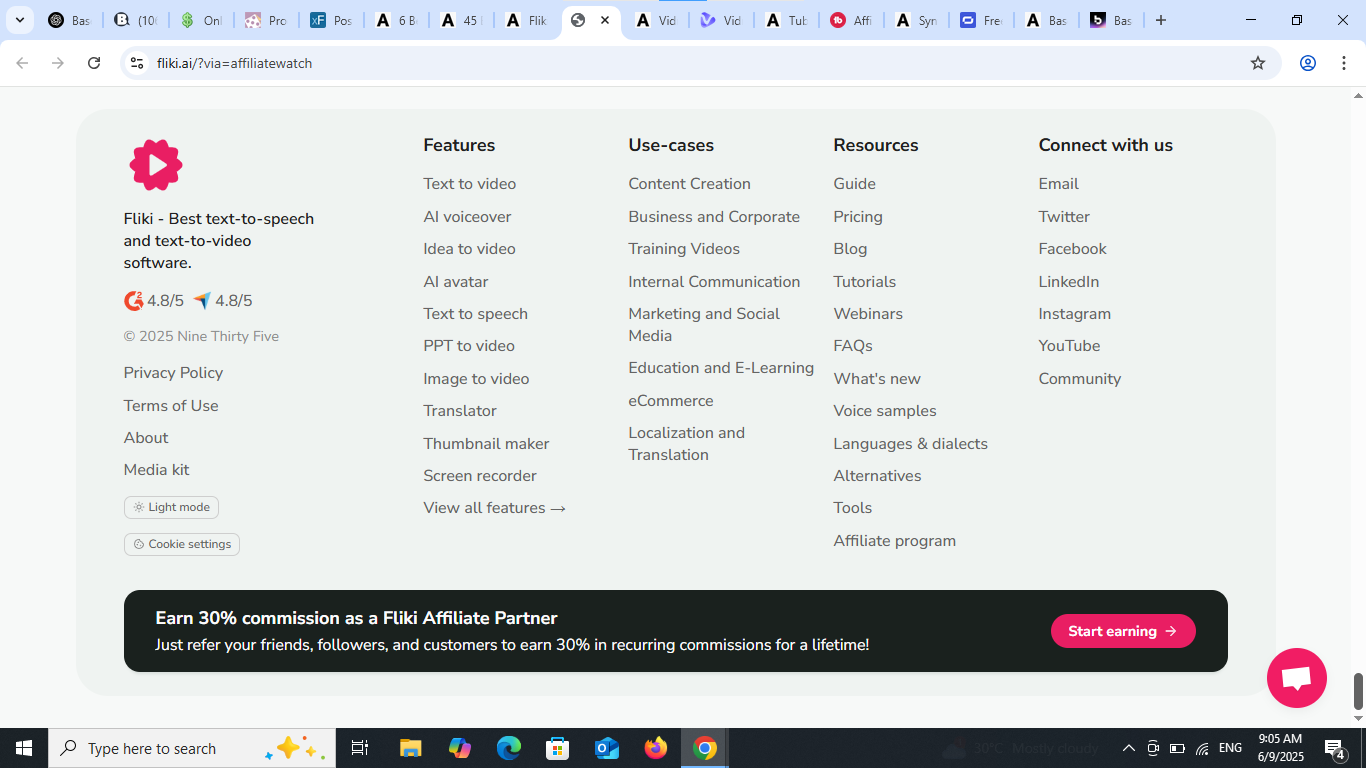The image size is (1366, 768).
Task: Open the weather widget Mostly cloudy
Action: click(1021, 748)
